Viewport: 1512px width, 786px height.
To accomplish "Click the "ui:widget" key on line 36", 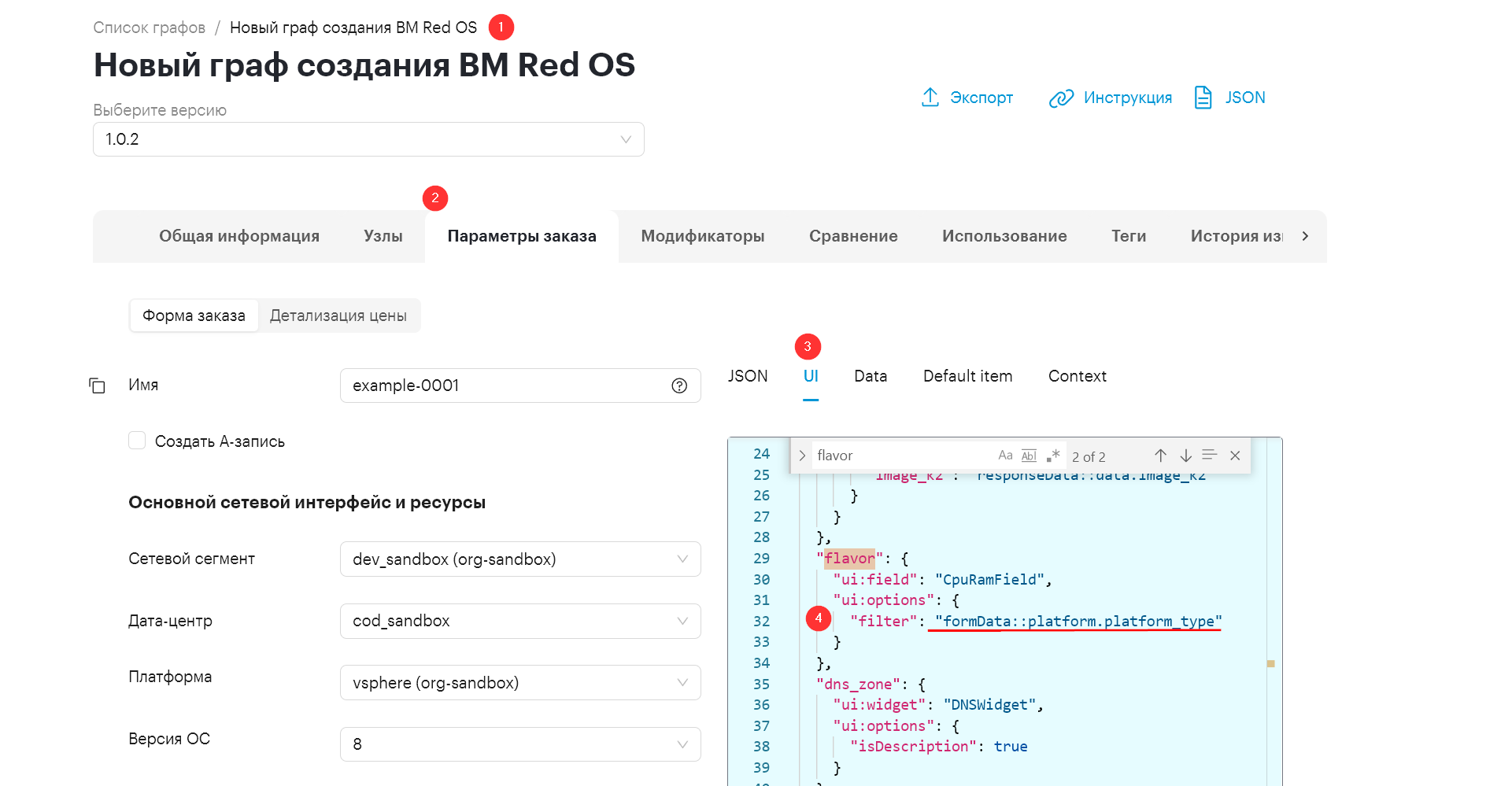I will coord(879,705).
